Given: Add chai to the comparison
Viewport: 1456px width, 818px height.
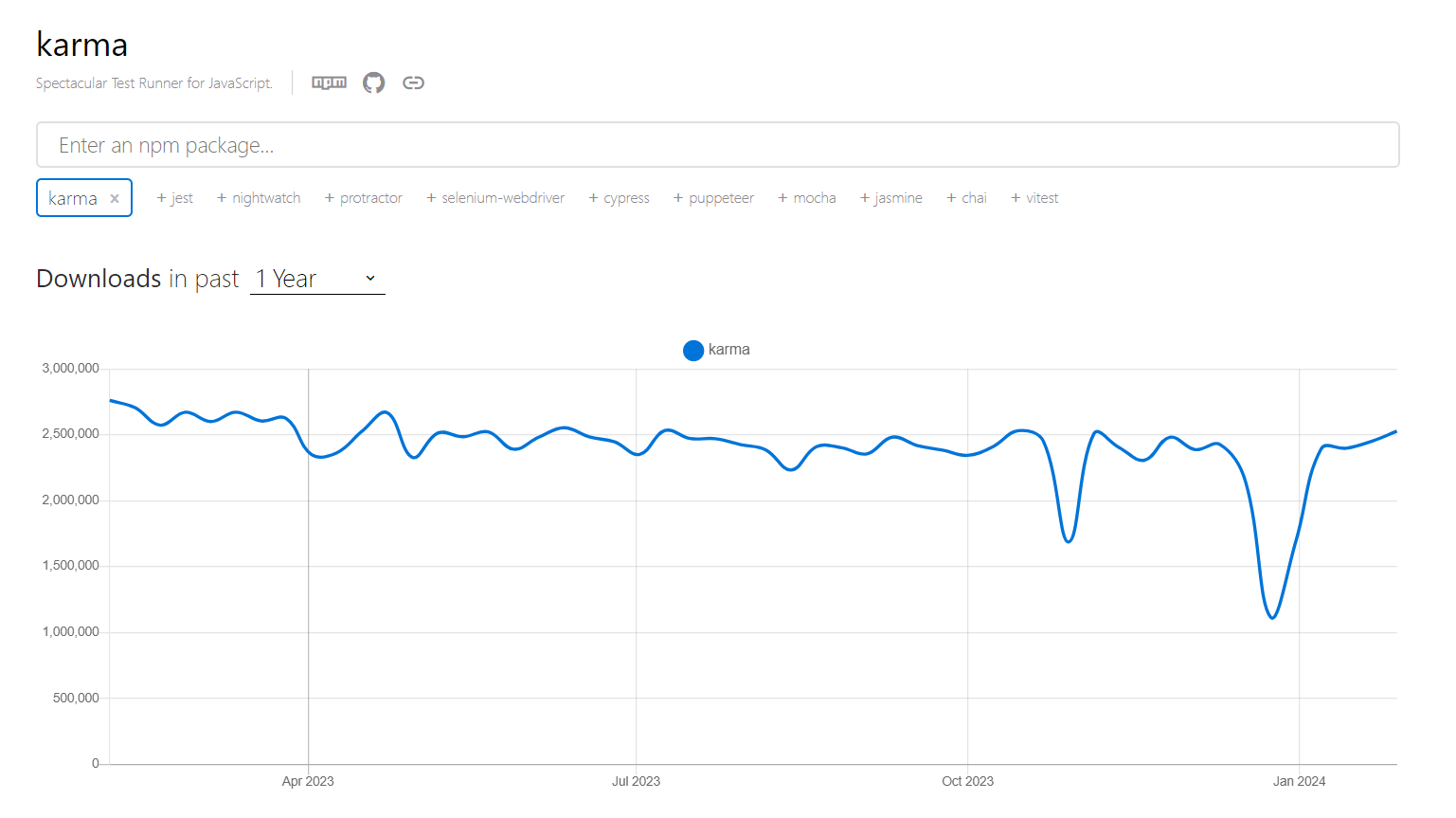Looking at the screenshot, I should pyautogui.click(x=966, y=197).
